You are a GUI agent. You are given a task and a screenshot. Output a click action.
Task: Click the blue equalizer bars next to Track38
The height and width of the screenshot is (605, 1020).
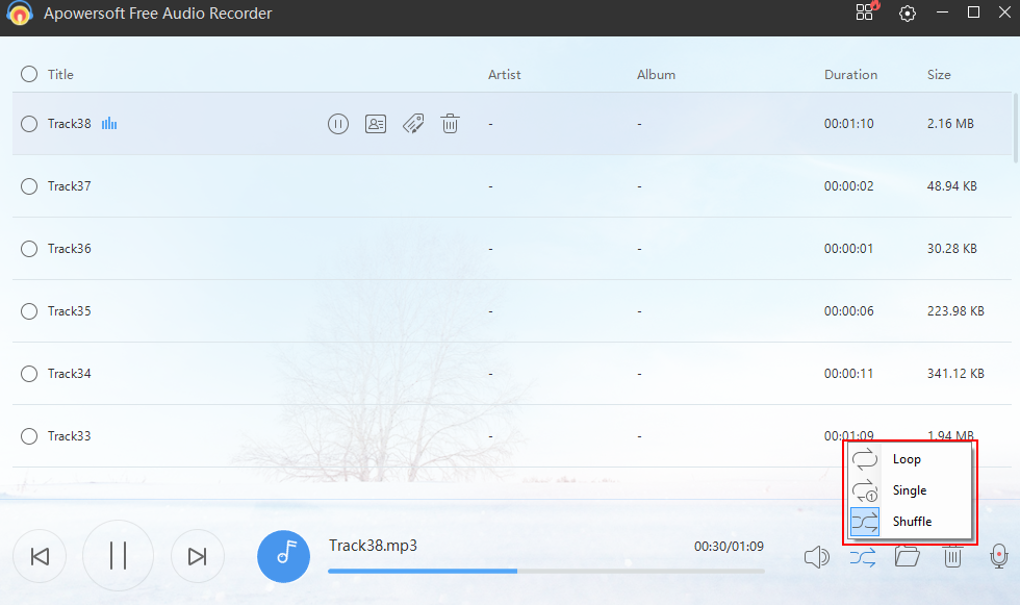pos(109,124)
